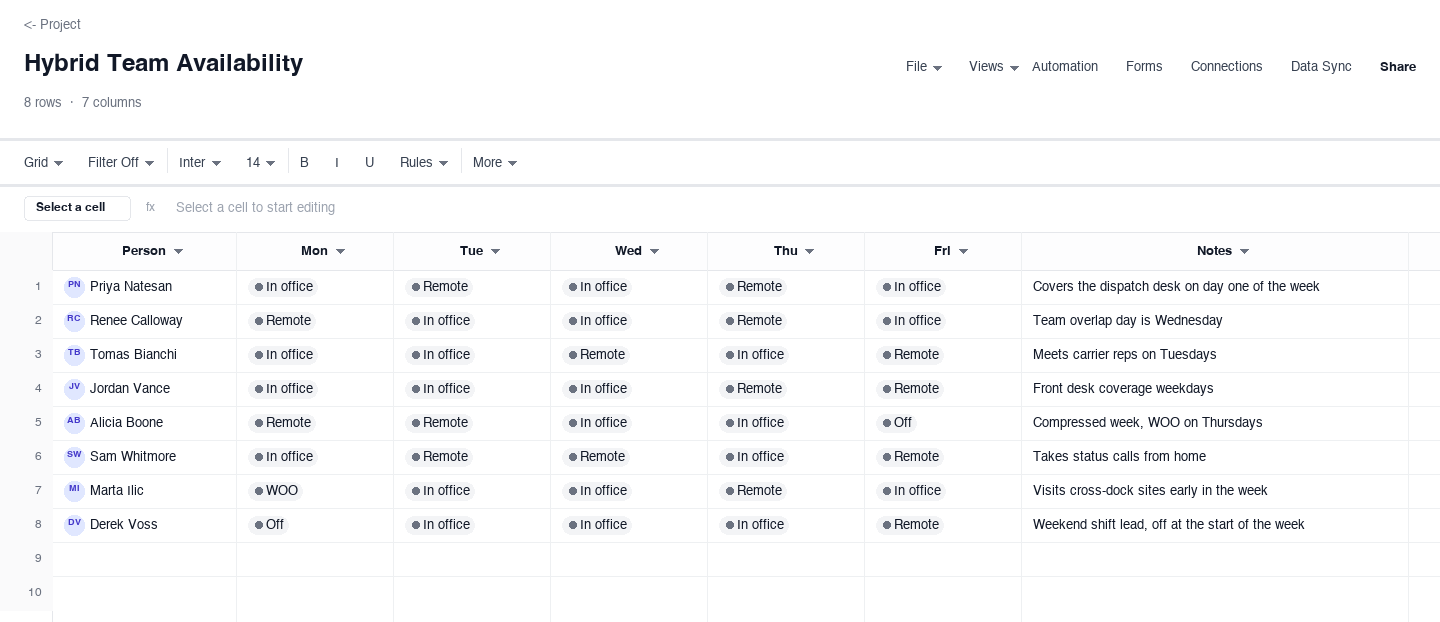Click the Share button
The image size is (1440, 622).
click(1398, 67)
